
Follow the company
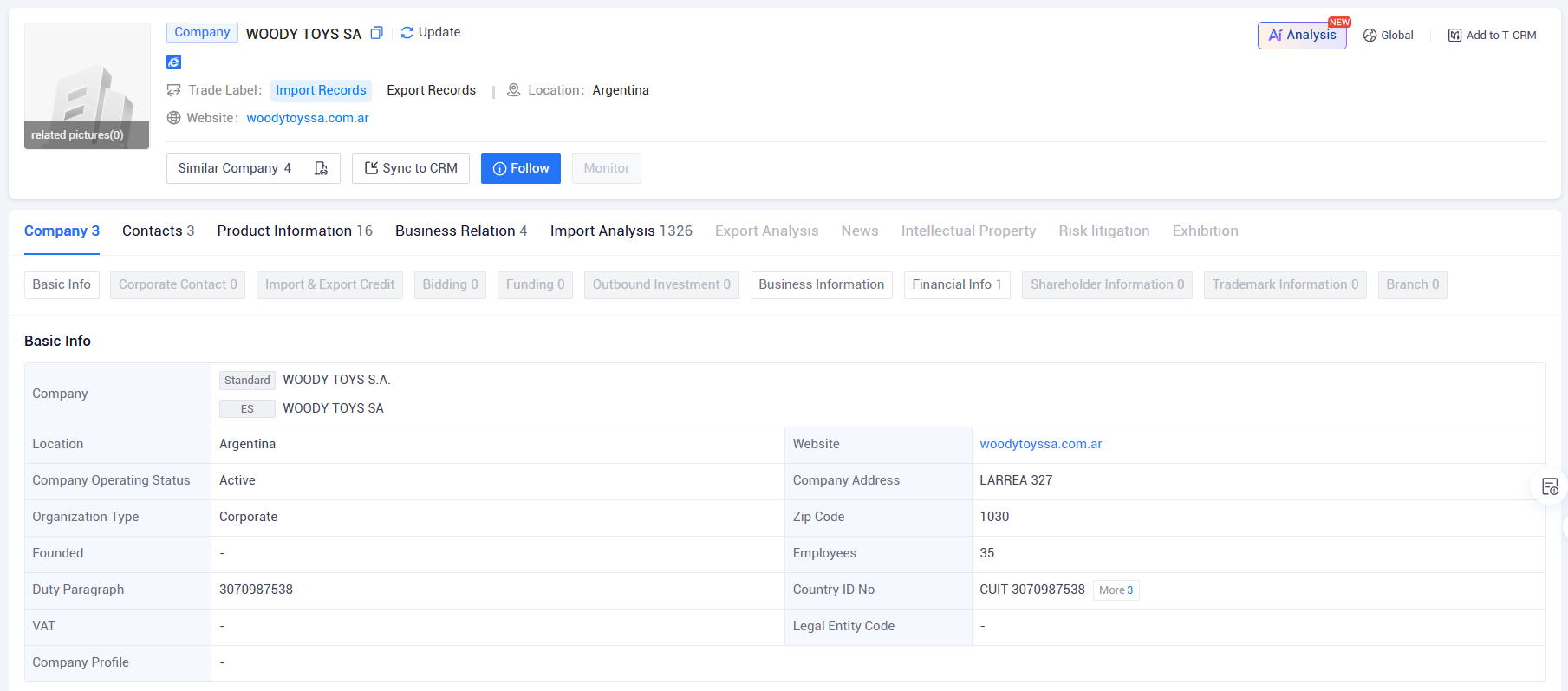coord(521,168)
